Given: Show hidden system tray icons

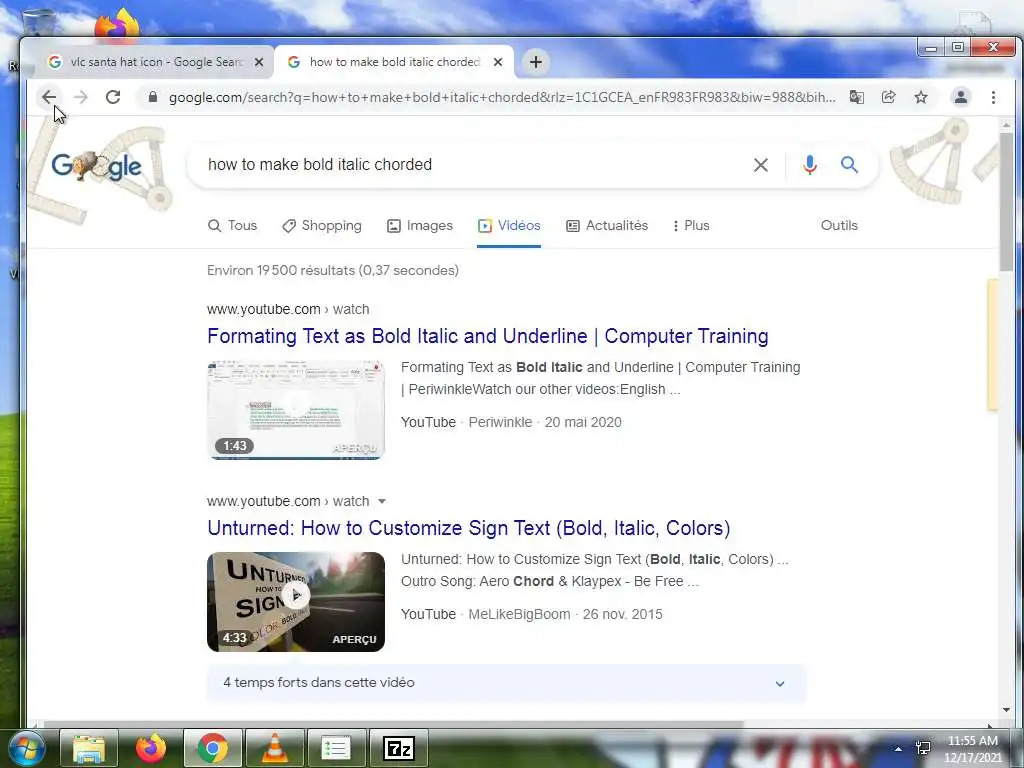Looking at the screenshot, I should coord(899,749).
